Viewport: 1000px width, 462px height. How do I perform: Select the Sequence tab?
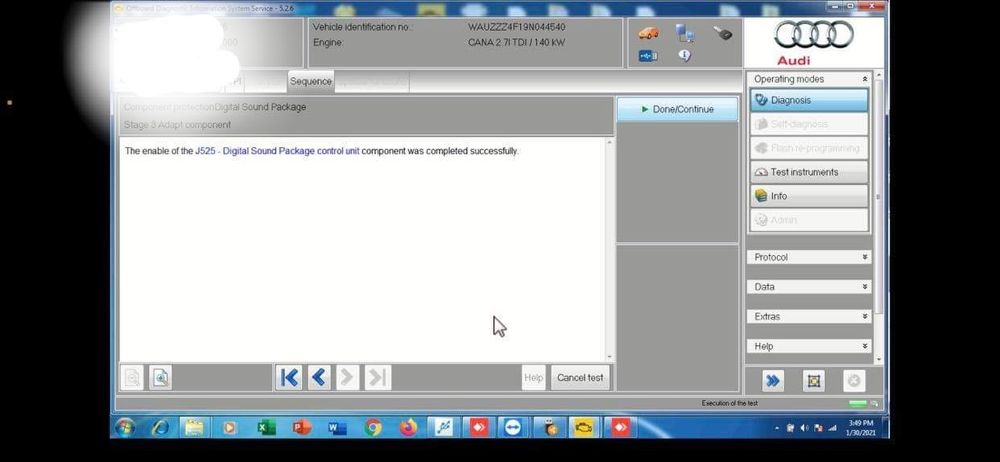coord(311,82)
